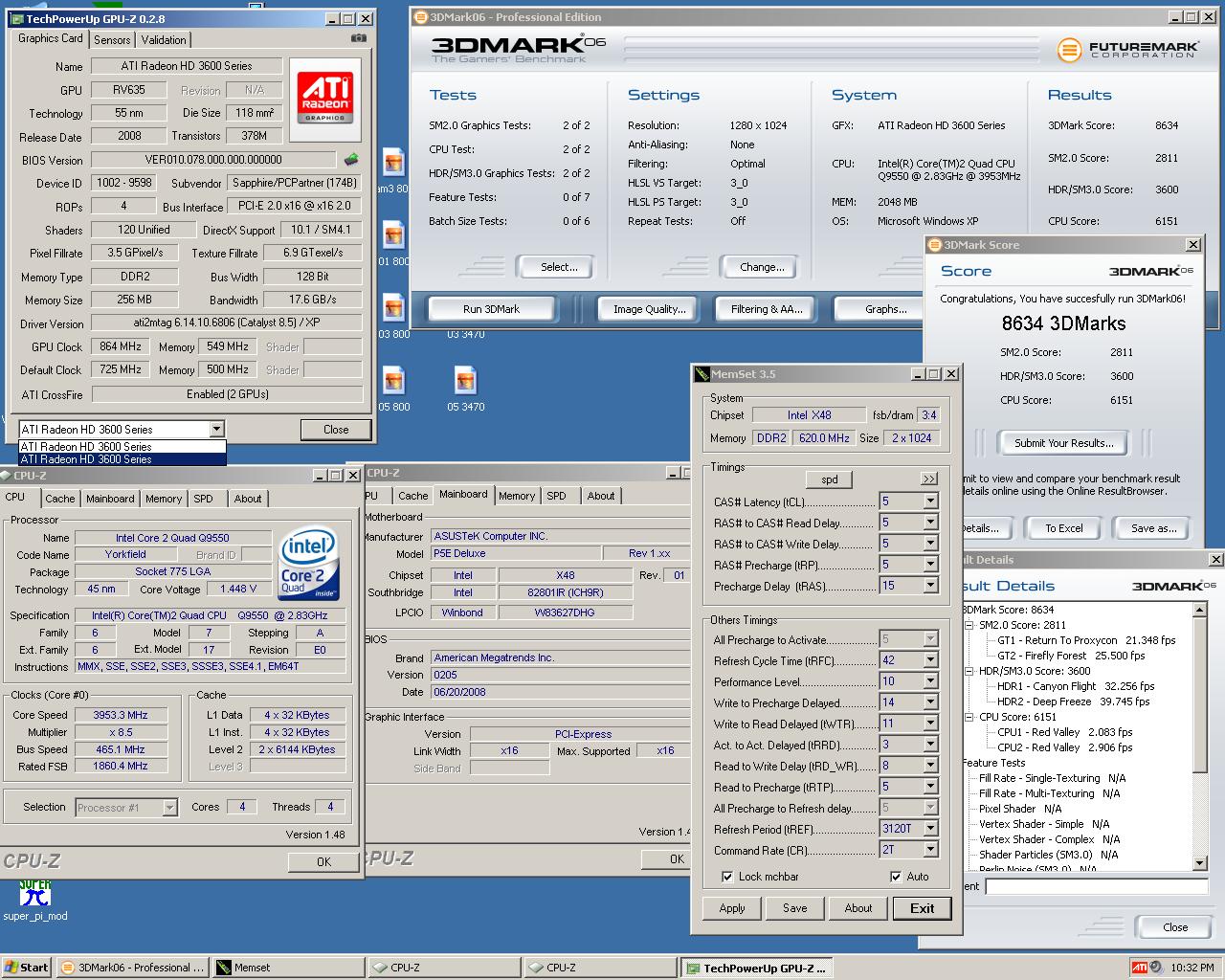The height and width of the screenshot is (980, 1225).
Task: Click the spd button in MemSet
Action: tap(830, 479)
